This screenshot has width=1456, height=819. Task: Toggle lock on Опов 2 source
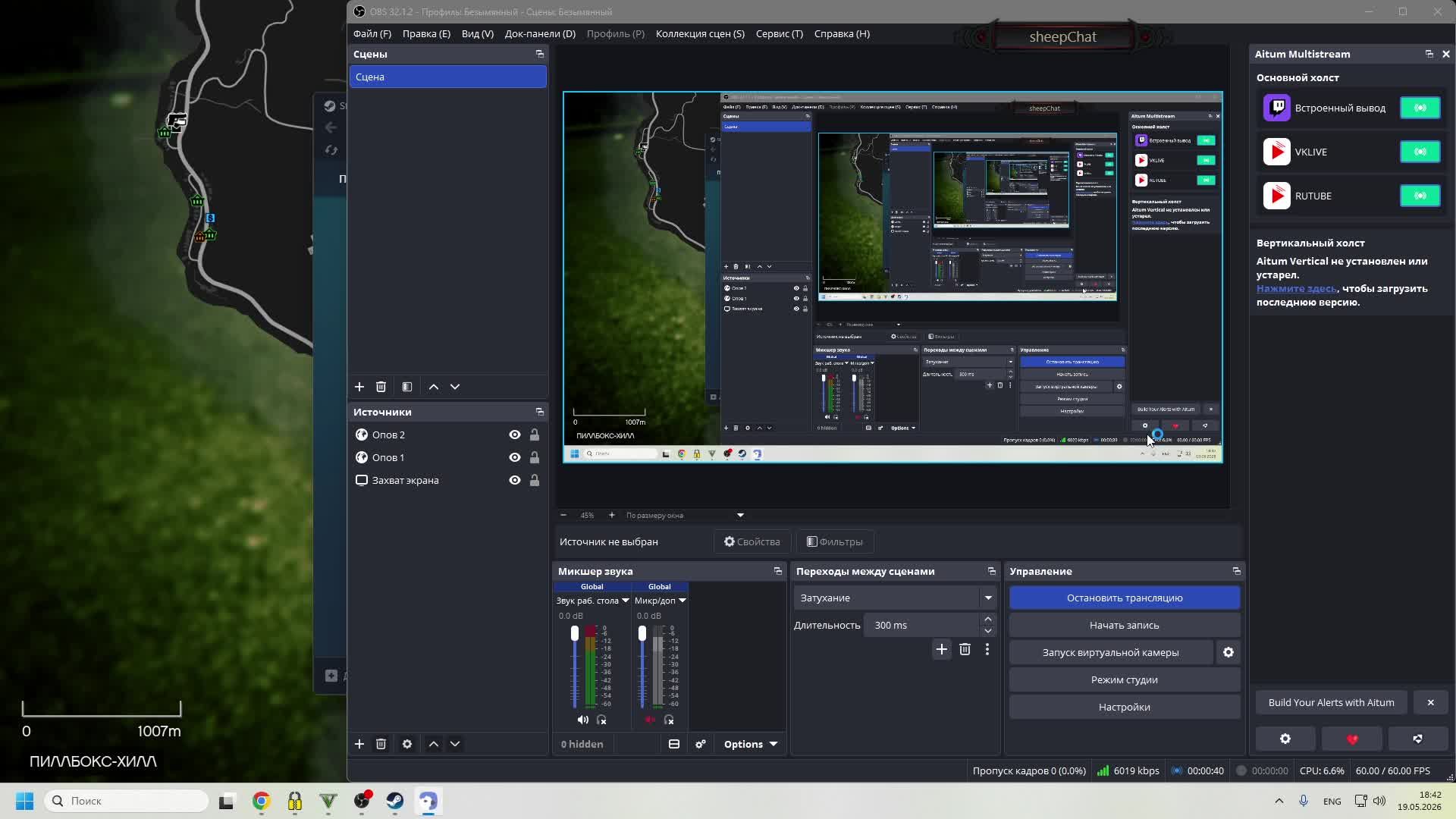pos(535,435)
